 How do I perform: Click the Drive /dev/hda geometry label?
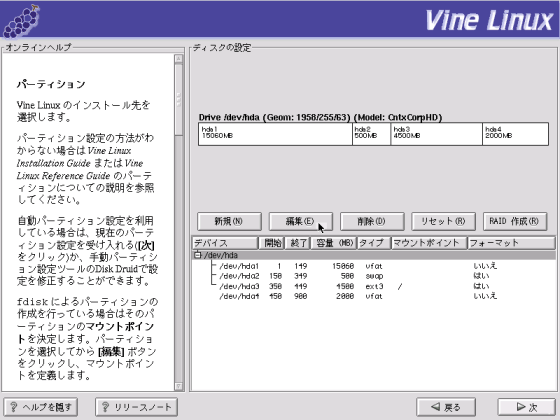[320, 118]
